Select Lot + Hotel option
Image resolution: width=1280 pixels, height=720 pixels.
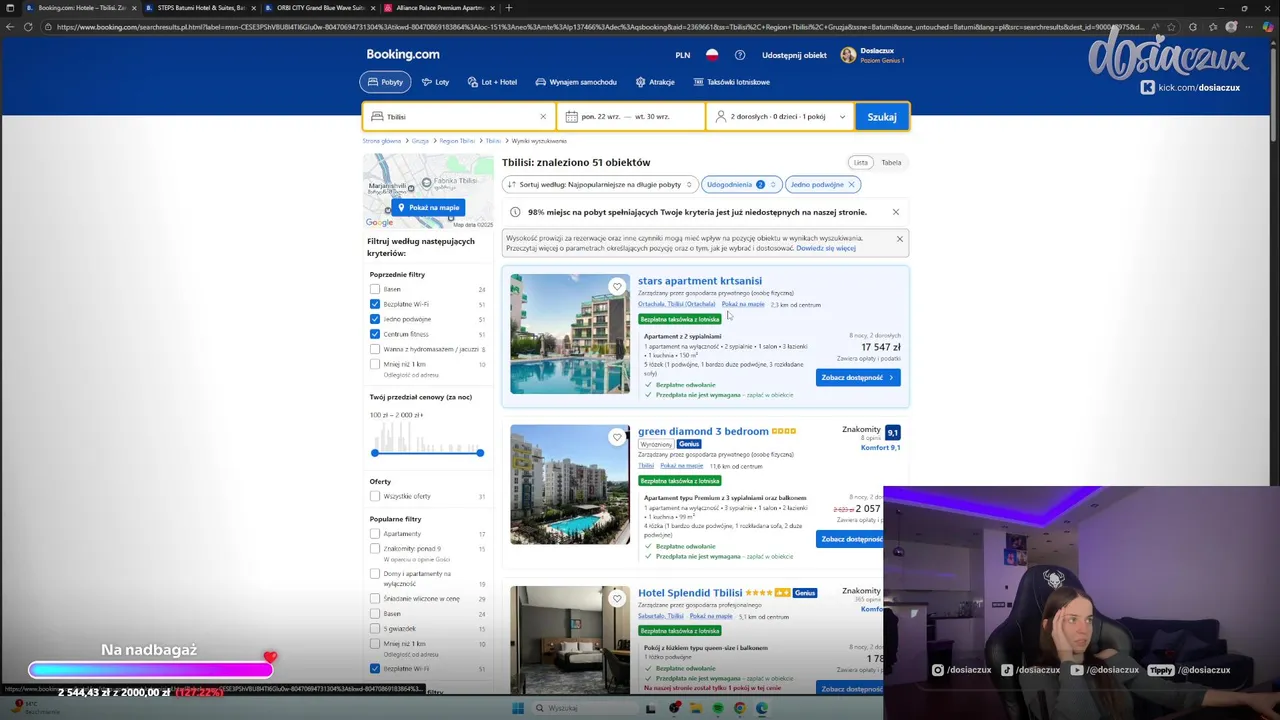(491, 82)
